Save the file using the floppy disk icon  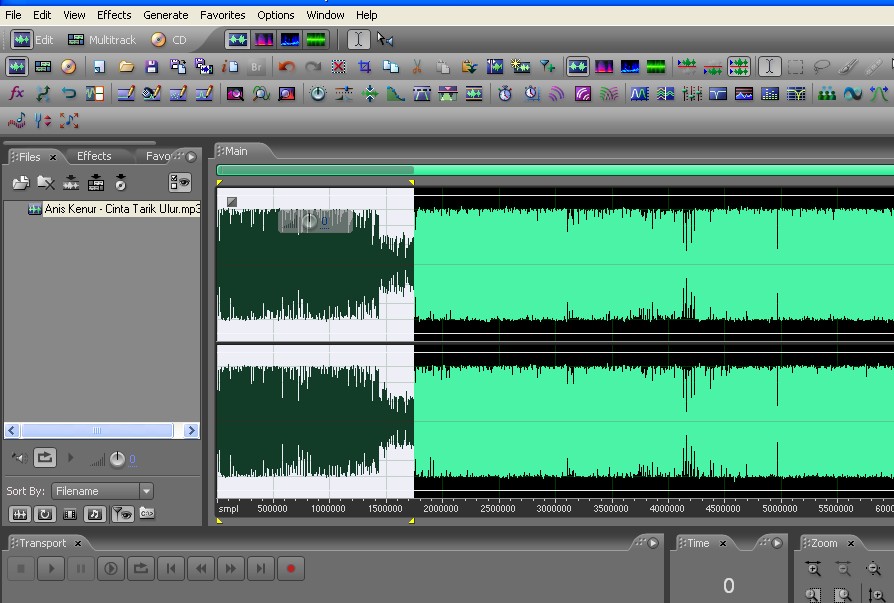pyautogui.click(x=151, y=67)
